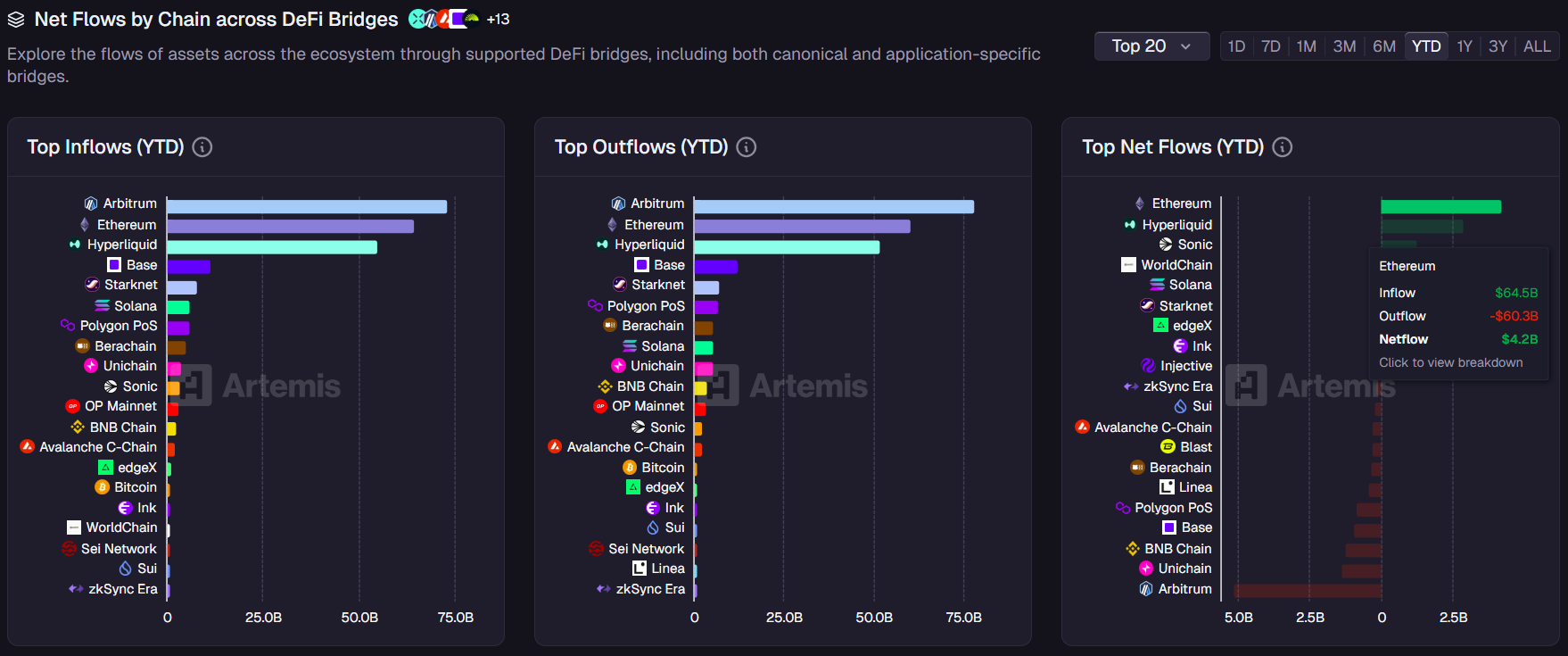The width and height of the screenshot is (1568, 656).
Task: Click the Arbitrum logo in Top Inflows chart
Action: [x=91, y=203]
